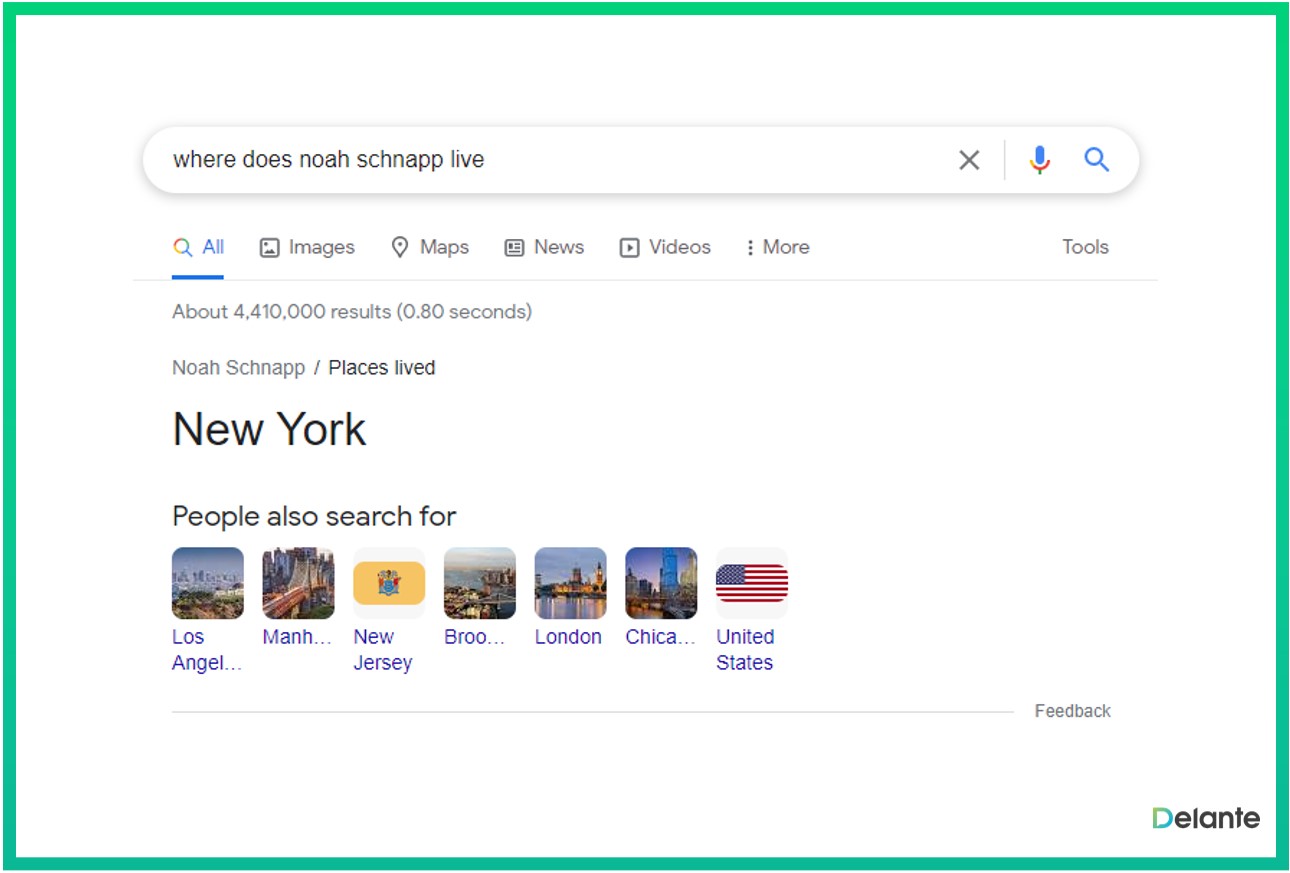Open the Brooklyn suggestion thumbnail
Image resolution: width=1290 pixels, height=873 pixels.
[480, 583]
